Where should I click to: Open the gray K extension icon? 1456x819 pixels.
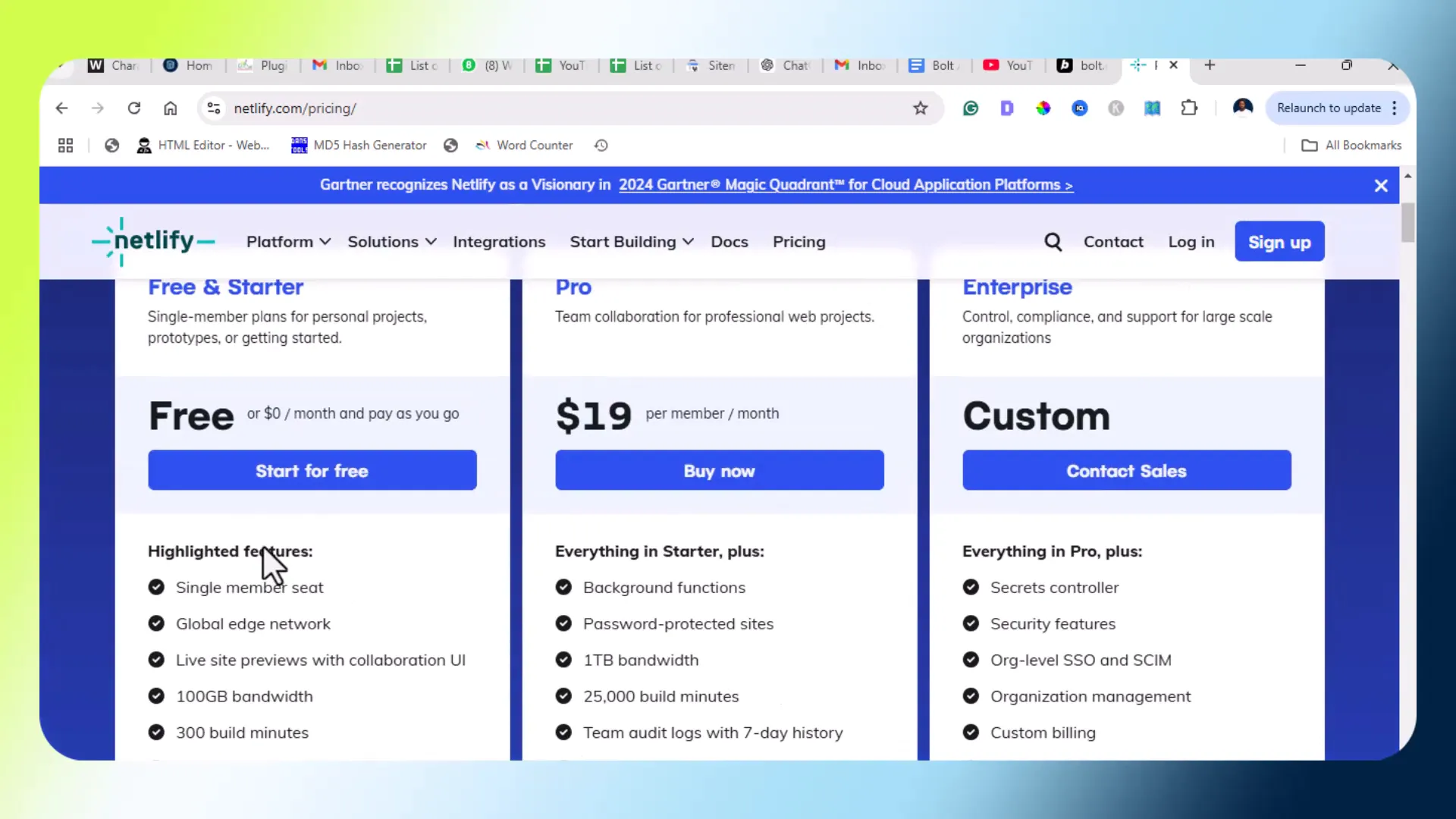click(x=1116, y=108)
